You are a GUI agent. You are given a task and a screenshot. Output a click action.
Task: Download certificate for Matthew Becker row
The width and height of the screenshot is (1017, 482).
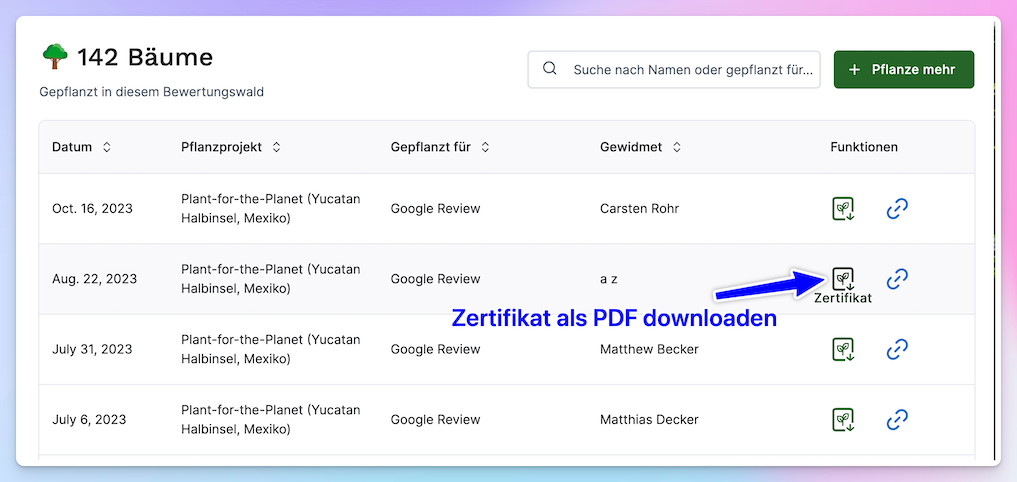click(x=844, y=349)
